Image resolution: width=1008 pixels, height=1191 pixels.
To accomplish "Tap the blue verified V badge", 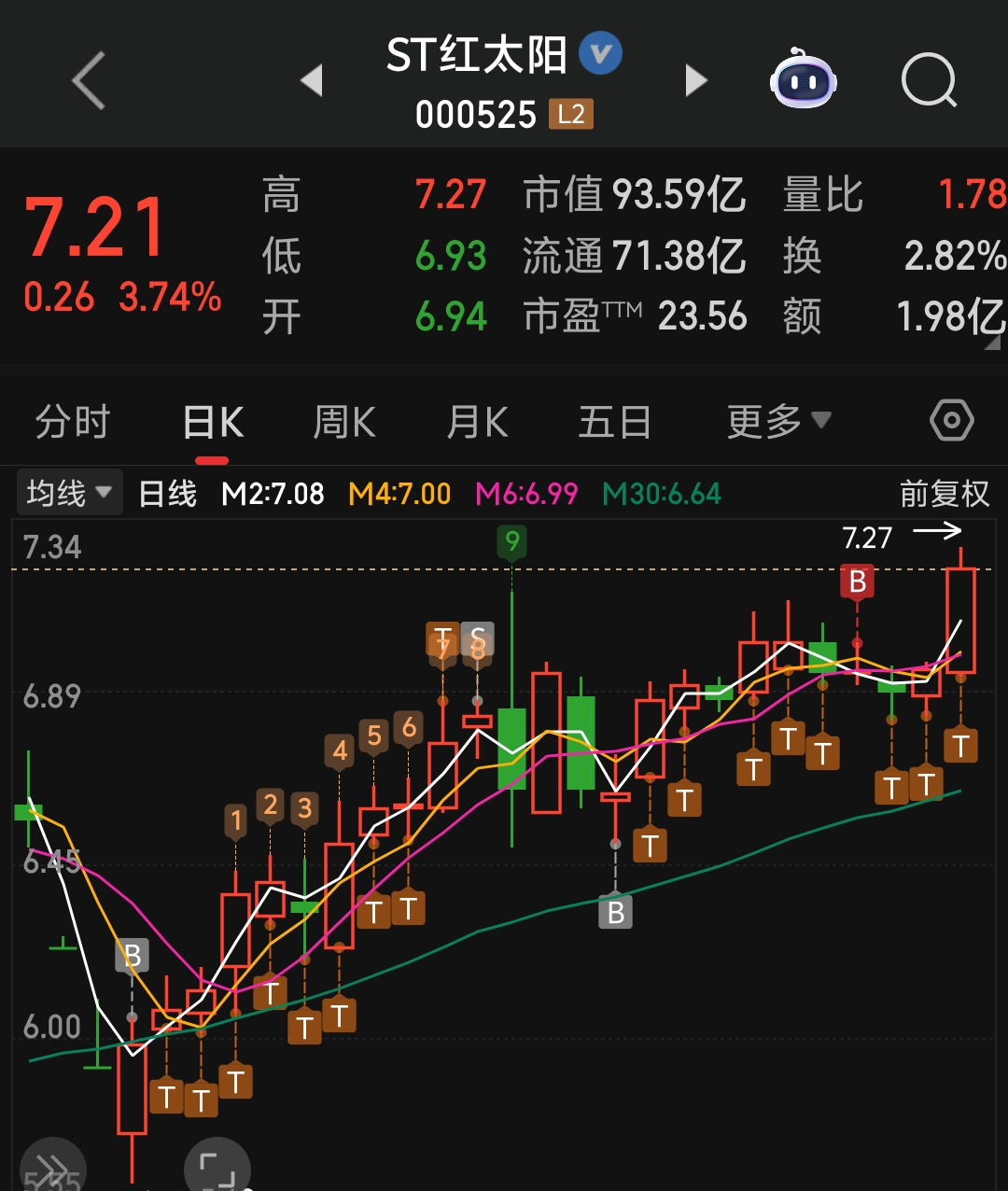I will (600, 54).
